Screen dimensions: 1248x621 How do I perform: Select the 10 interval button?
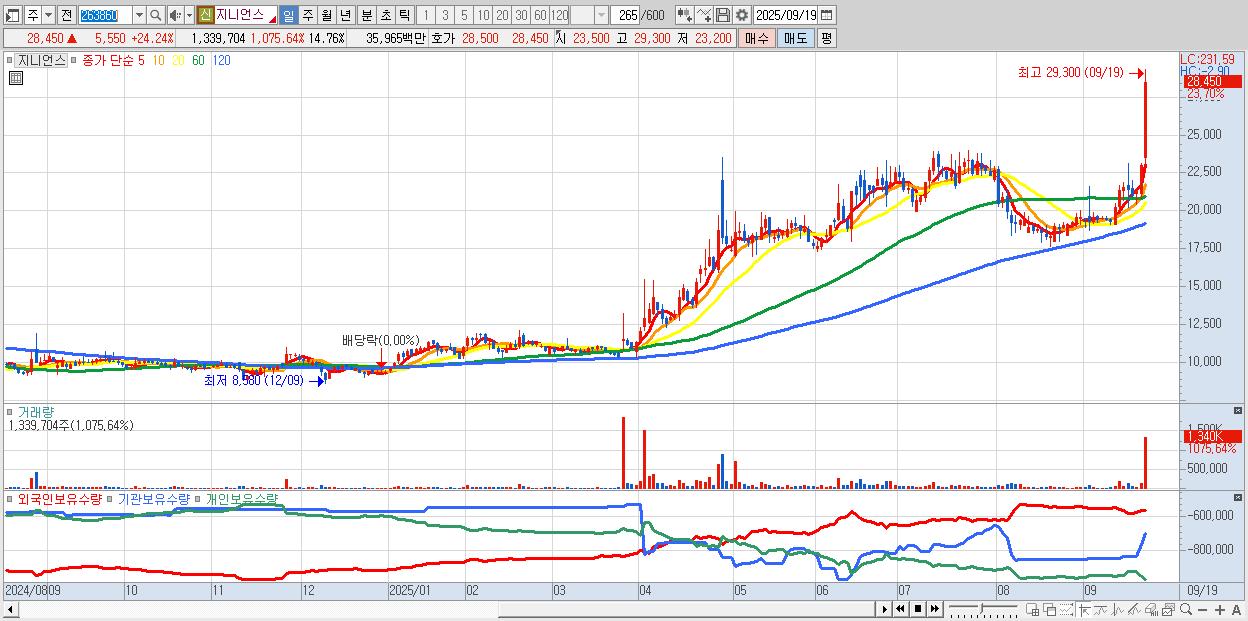click(483, 15)
